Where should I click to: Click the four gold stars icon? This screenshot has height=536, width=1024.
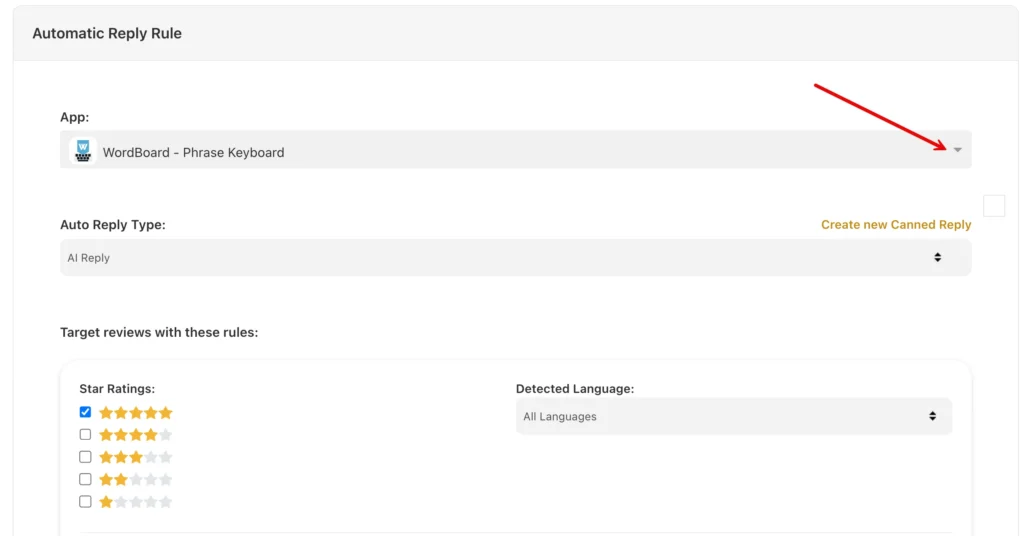tap(128, 435)
